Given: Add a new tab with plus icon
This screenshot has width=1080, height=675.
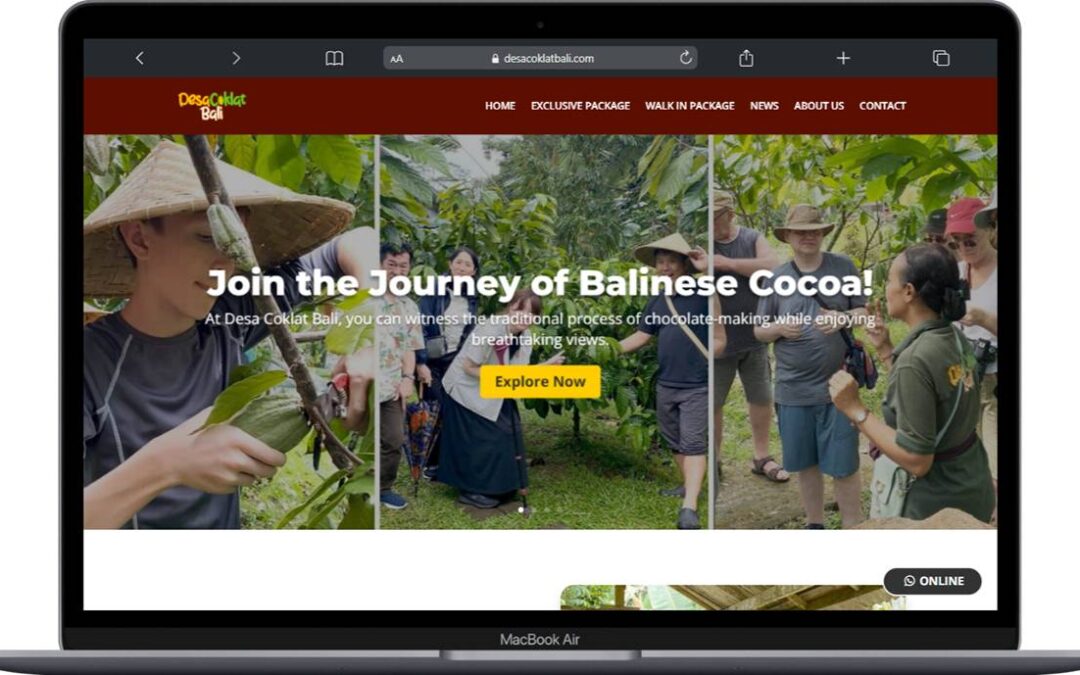Looking at the screenshot, I should 843,58.
